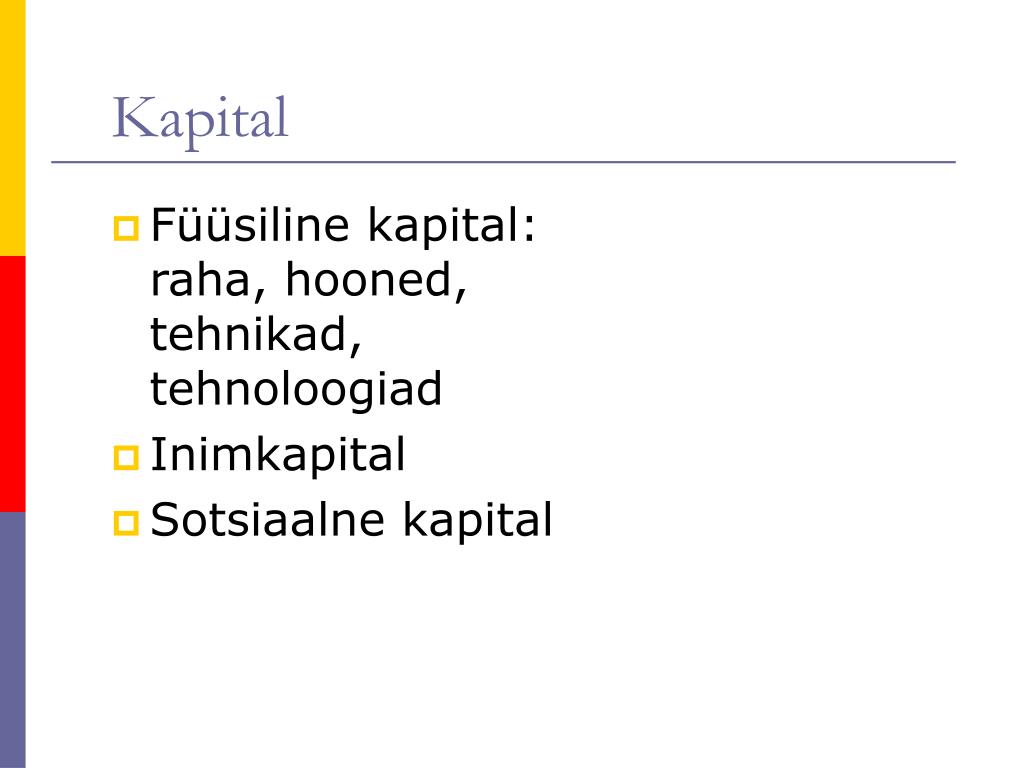Click the Kapital slide title
1024x768 pixels.
(200, 120)
